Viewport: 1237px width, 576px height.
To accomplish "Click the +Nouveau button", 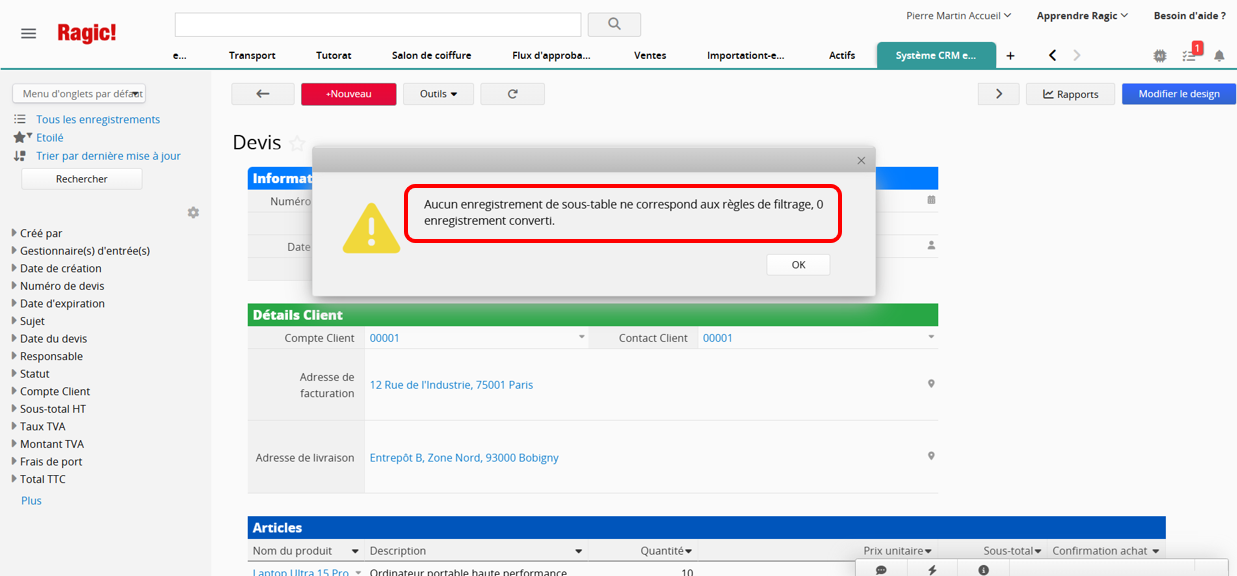I will (x=348, y=94).
